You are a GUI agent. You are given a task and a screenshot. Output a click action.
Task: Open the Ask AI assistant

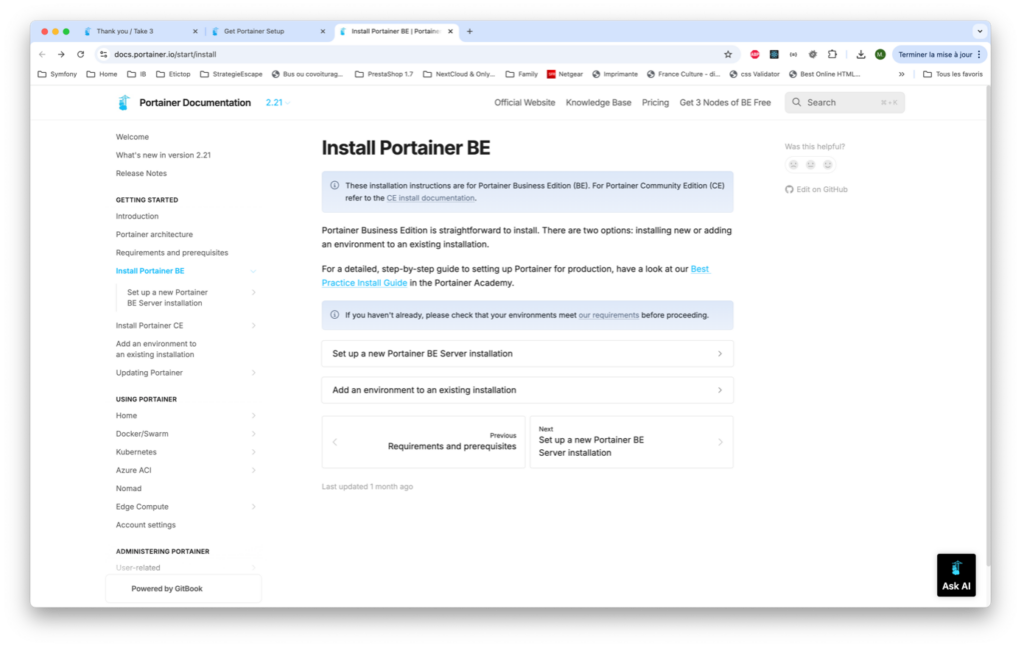coord(956,575)
